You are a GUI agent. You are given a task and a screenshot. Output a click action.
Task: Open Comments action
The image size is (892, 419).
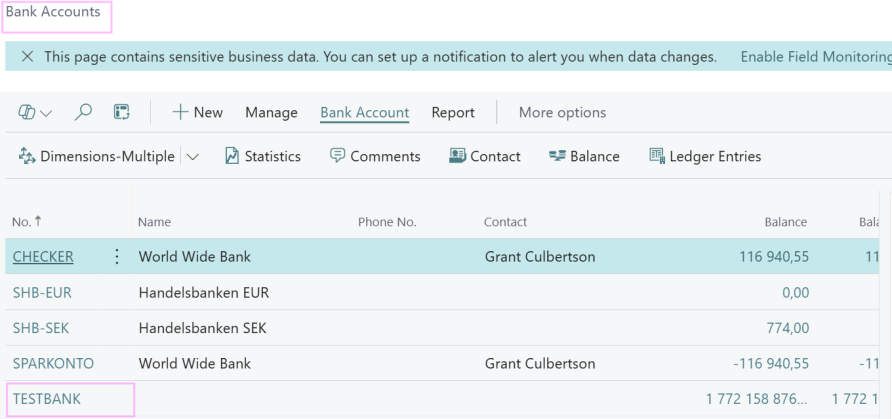point(375,156)
